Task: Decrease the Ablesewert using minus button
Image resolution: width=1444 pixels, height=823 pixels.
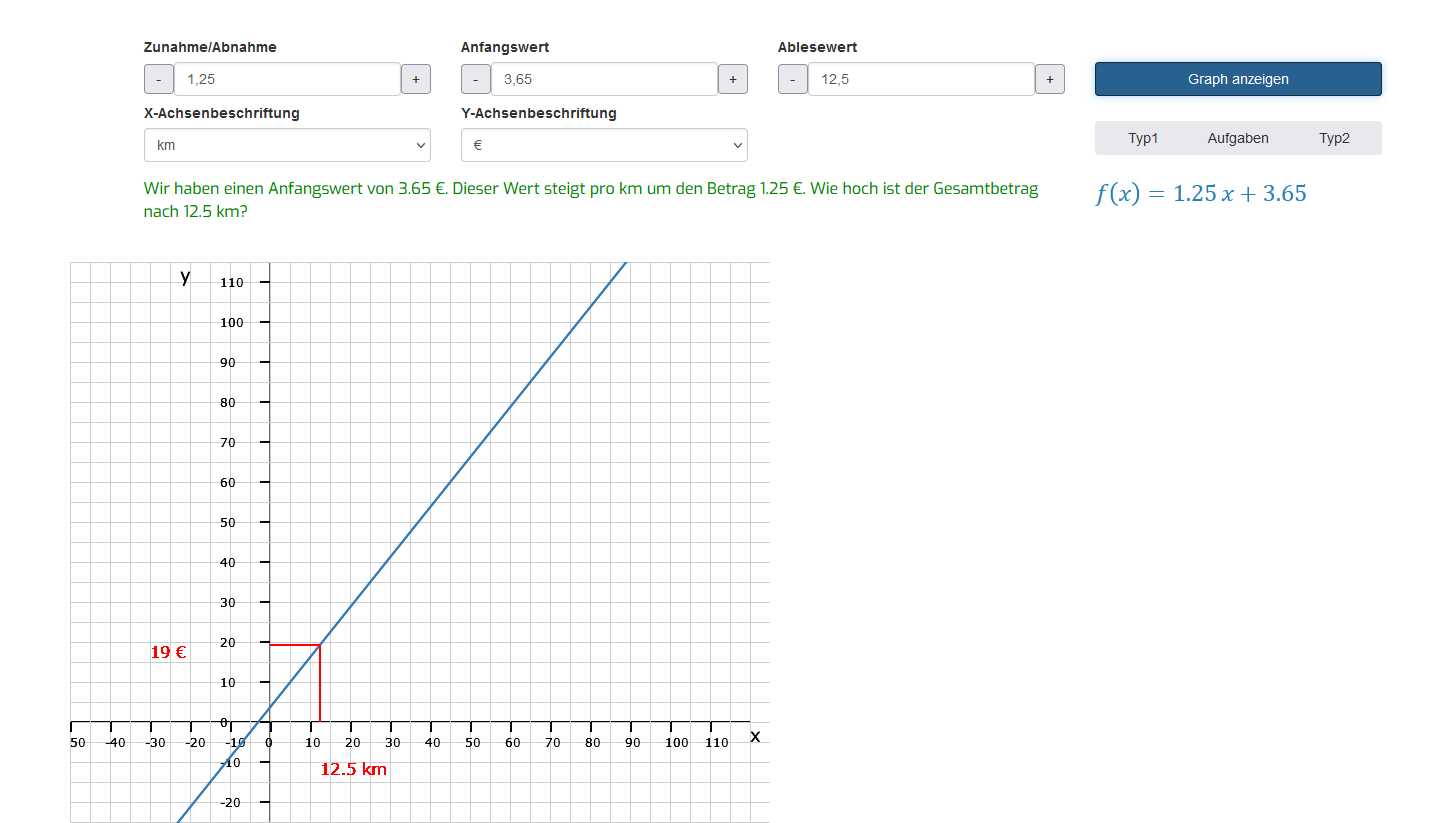Action: click(x=792, y=80)
